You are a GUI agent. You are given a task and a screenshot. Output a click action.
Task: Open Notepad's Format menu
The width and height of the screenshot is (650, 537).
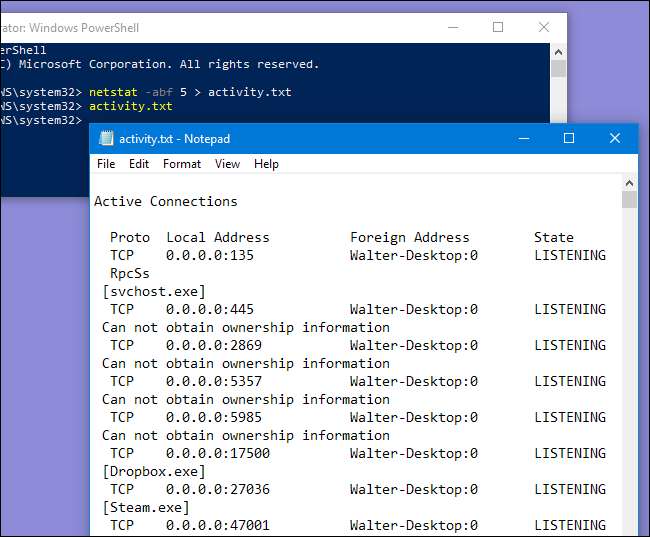pos(182,164)
